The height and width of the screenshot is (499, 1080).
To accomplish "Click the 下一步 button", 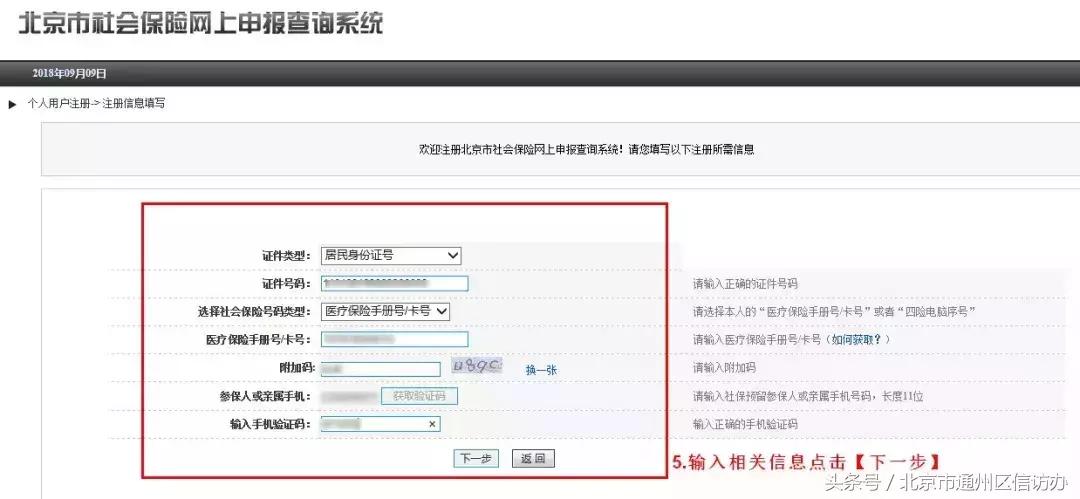I will coord(476,459).
